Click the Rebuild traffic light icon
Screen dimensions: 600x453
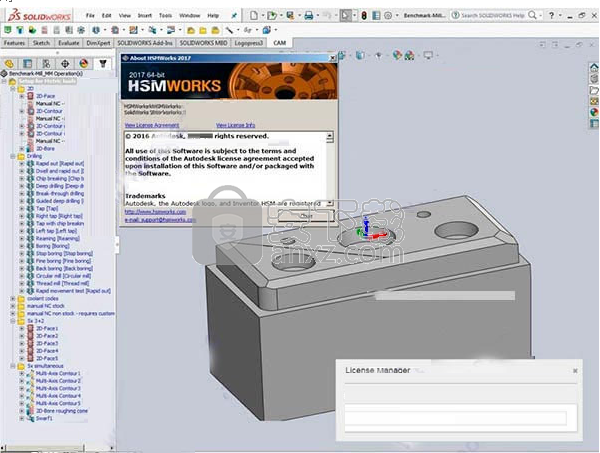pyautogui.click(x=364, y=15)
